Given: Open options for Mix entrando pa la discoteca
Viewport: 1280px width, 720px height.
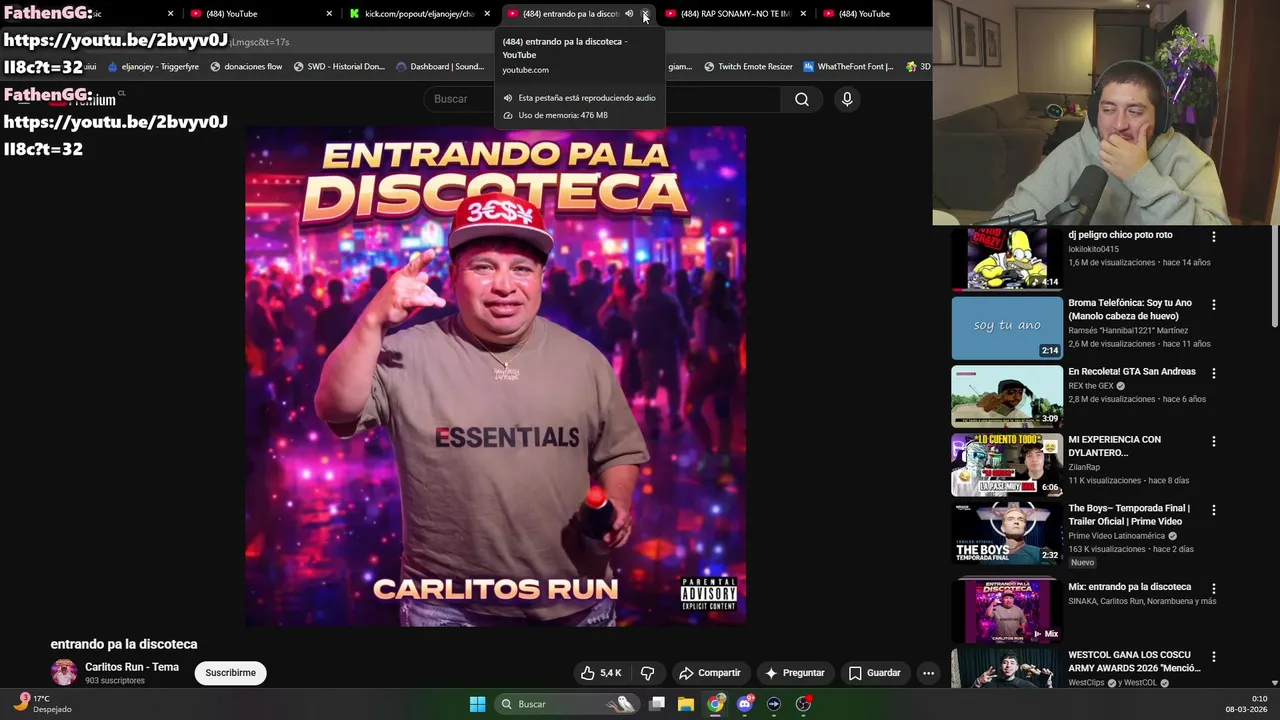Looking at the screenshot, I should (x=1214, y=589).
